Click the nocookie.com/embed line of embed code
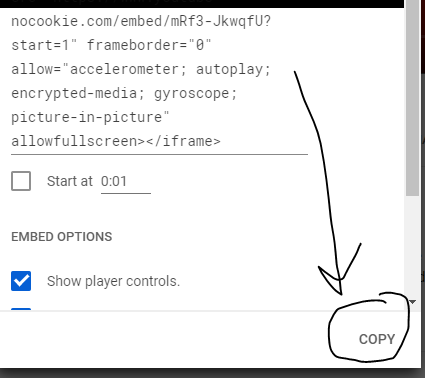Image resolution: width=425 pixels, height=378 pixels. tap(141, 21)
